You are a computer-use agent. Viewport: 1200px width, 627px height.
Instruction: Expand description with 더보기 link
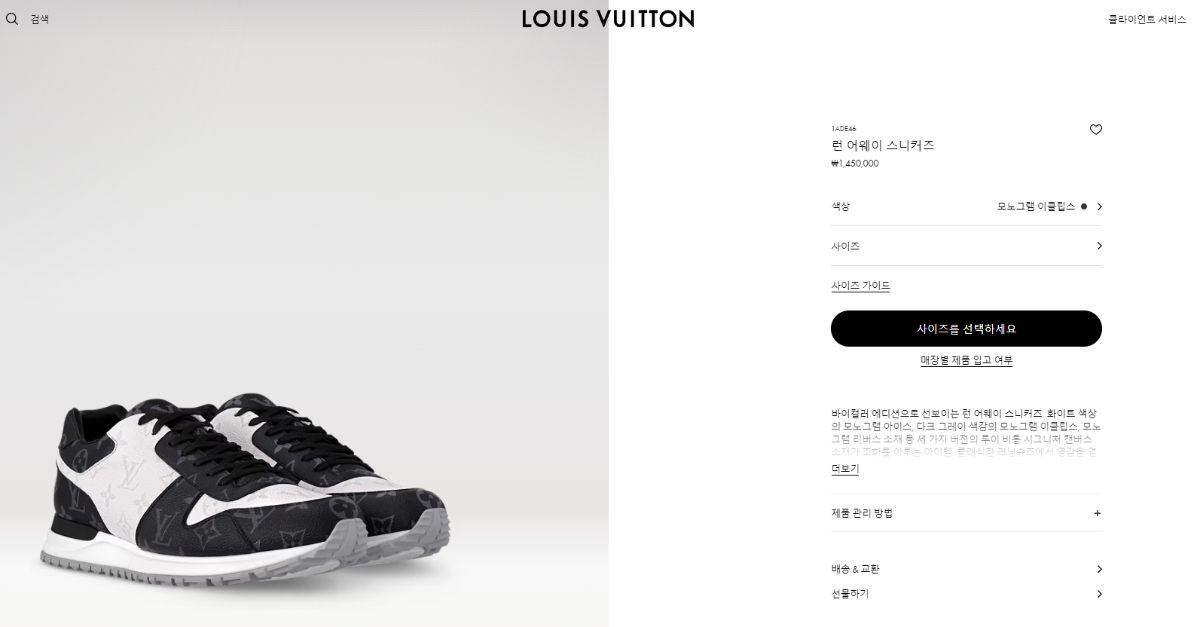pos(844,469)
